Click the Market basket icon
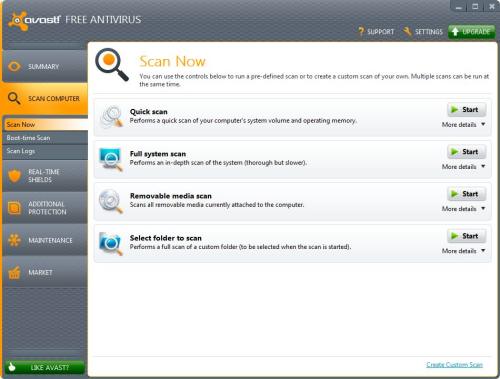The height and width of the screenshot is (379, 500). click(x=14, y=273)
